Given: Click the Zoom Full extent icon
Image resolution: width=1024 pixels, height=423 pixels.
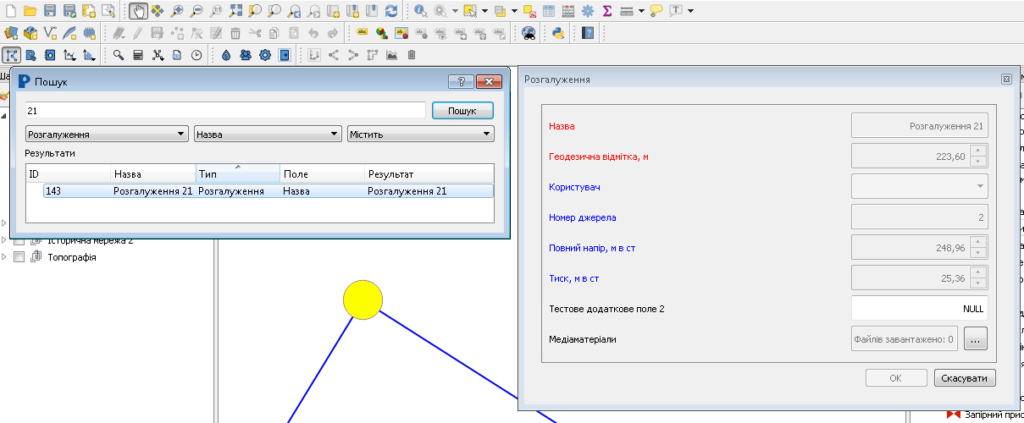Looking at the screenshot, I should coord(236,10).
